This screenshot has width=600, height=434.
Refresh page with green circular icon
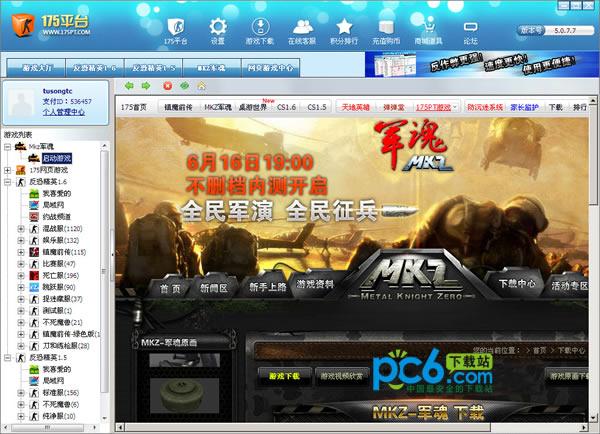click(184, 86)
